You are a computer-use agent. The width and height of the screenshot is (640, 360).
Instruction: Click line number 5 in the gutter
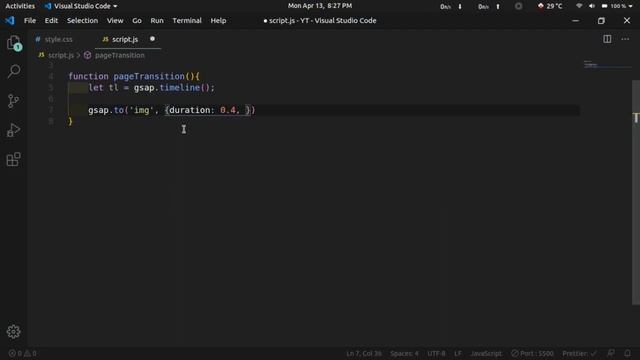[51, 87]
